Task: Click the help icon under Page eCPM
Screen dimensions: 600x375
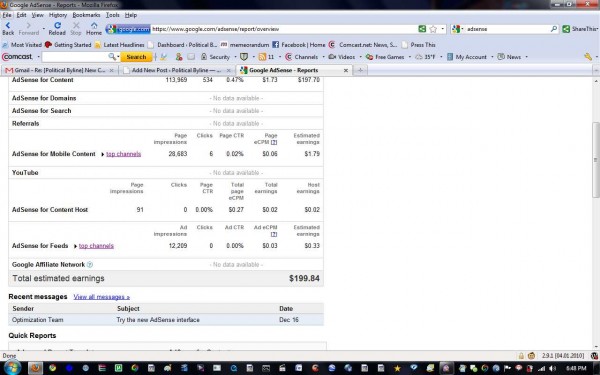Action: 274,142
